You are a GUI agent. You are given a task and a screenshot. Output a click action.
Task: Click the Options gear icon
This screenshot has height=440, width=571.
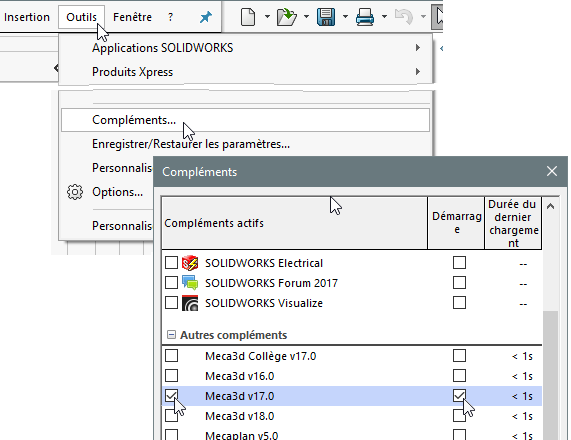coord(75,192)
